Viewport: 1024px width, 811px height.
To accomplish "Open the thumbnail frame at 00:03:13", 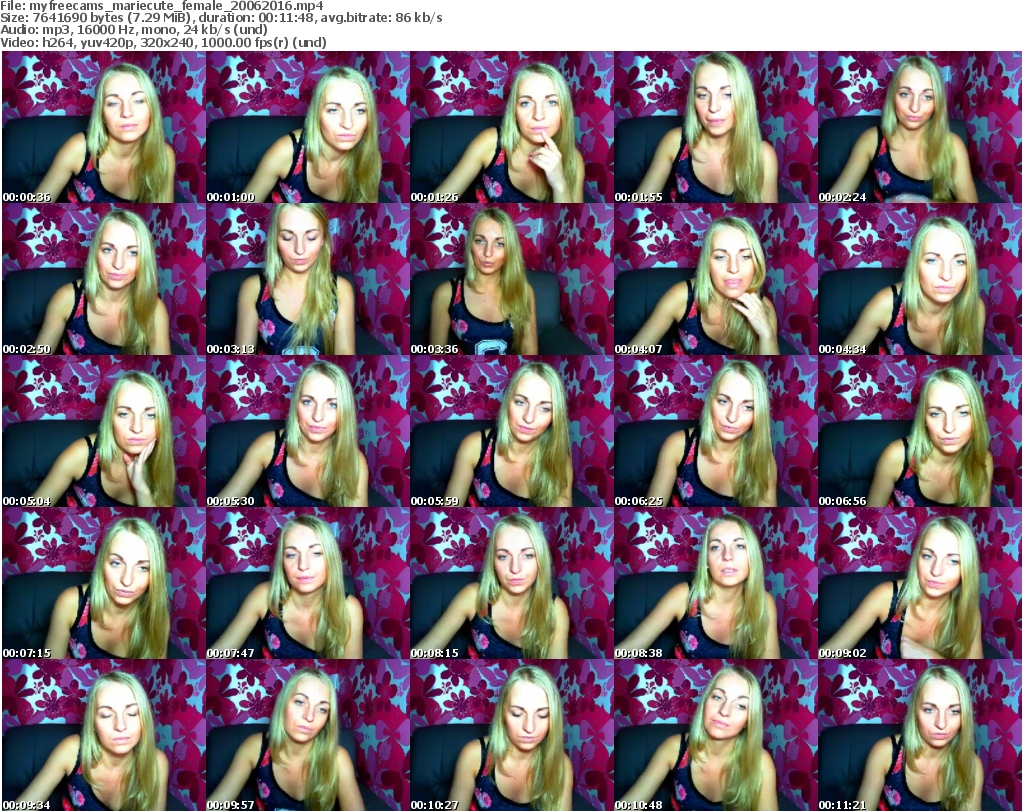I will [x=308, y=279].
